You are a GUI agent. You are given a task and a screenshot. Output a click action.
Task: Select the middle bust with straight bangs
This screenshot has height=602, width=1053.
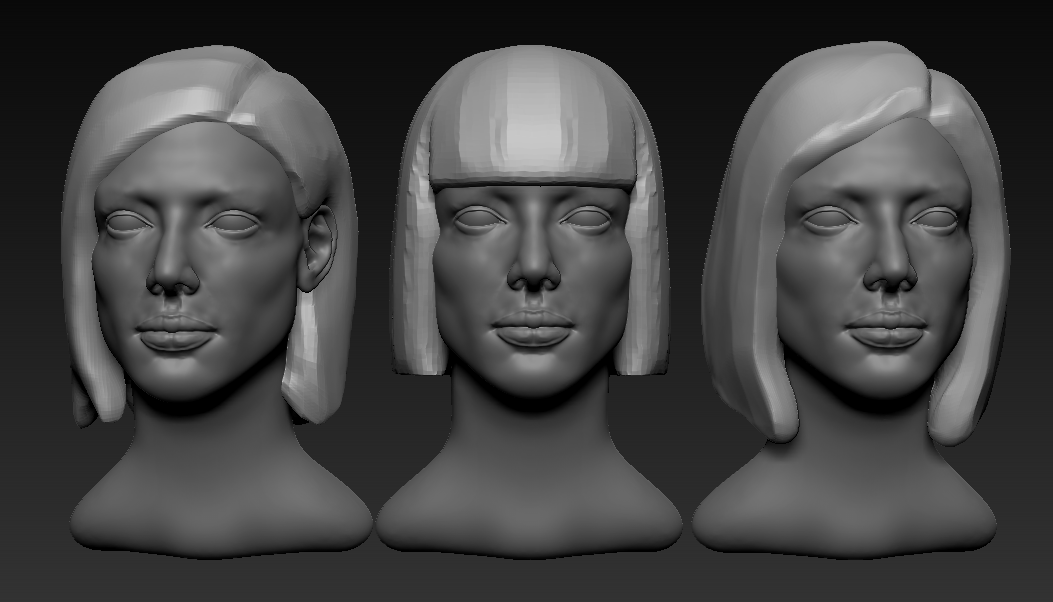click(530, 301)
